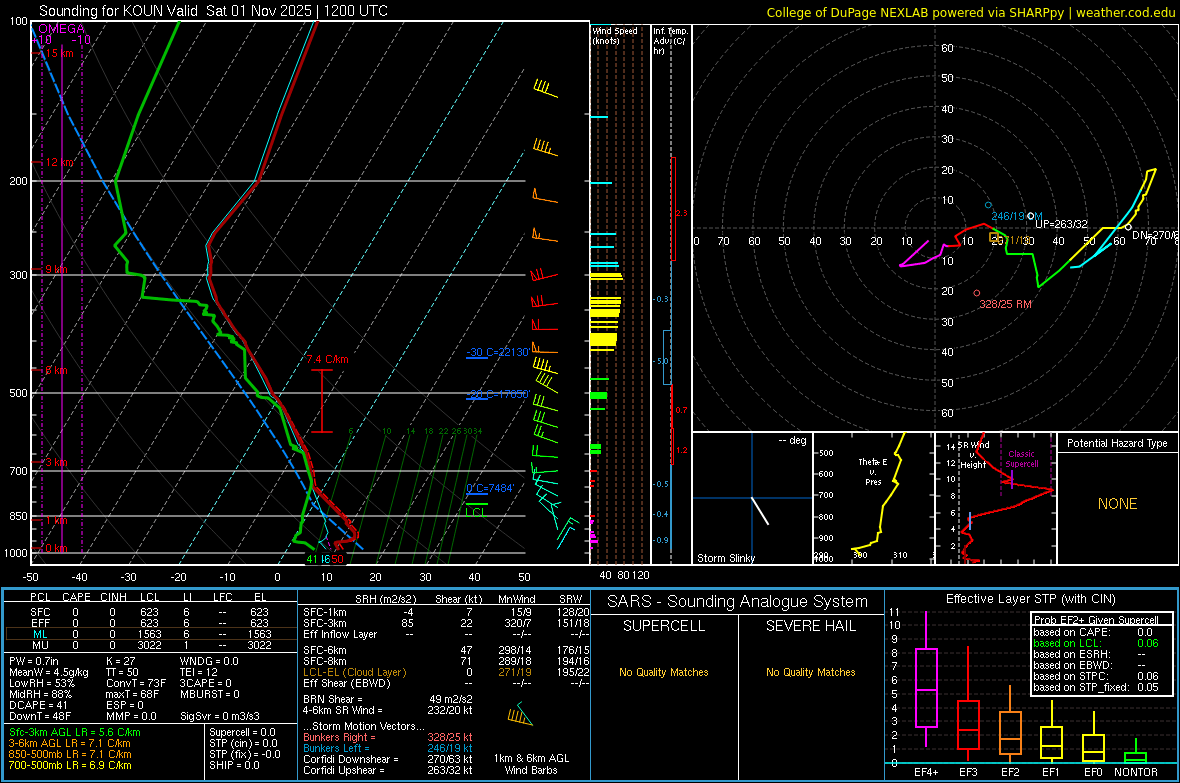Click the 'weather.cod.edu' credit text
Image resolution: width=1180 pixels, height=783 pixels.
[1125, 12]
